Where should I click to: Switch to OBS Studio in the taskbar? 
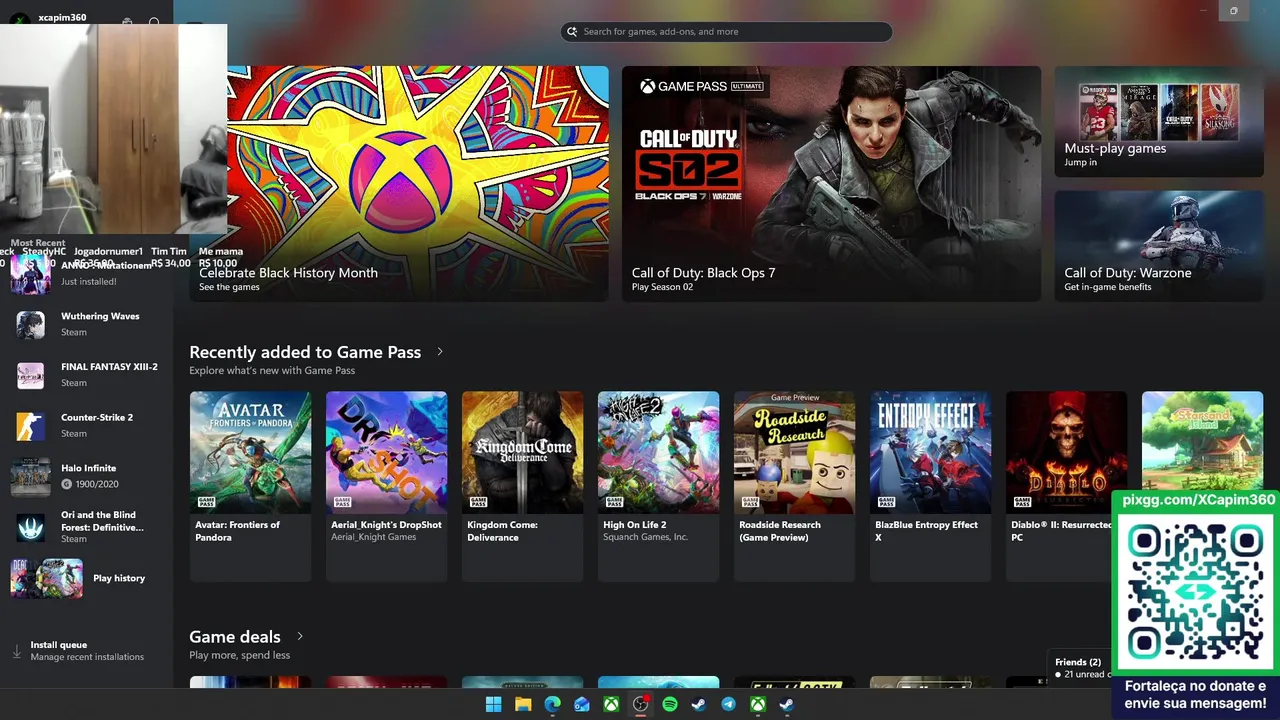(640, 704)
